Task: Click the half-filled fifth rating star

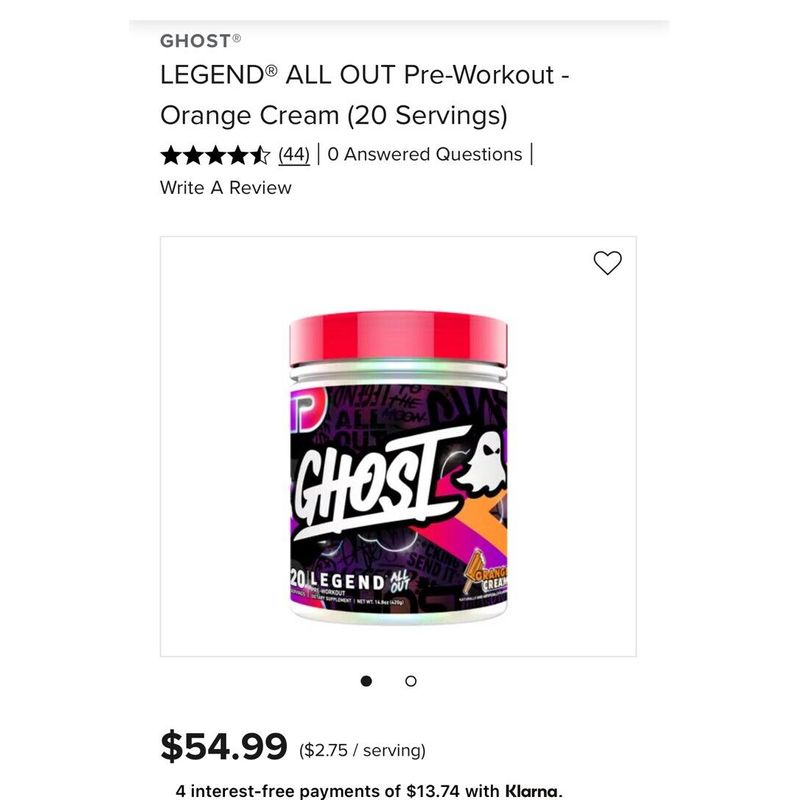Action: click(x=260, y=155)
